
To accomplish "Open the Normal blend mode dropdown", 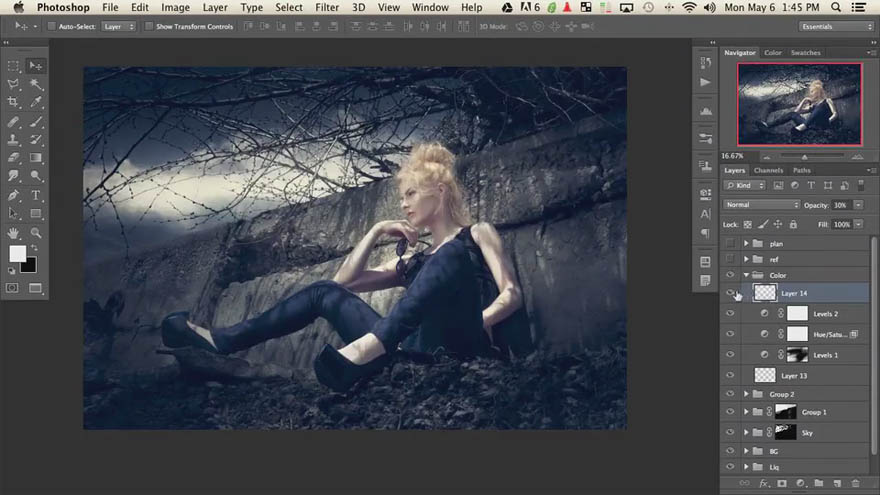I will tap(762, 205).
